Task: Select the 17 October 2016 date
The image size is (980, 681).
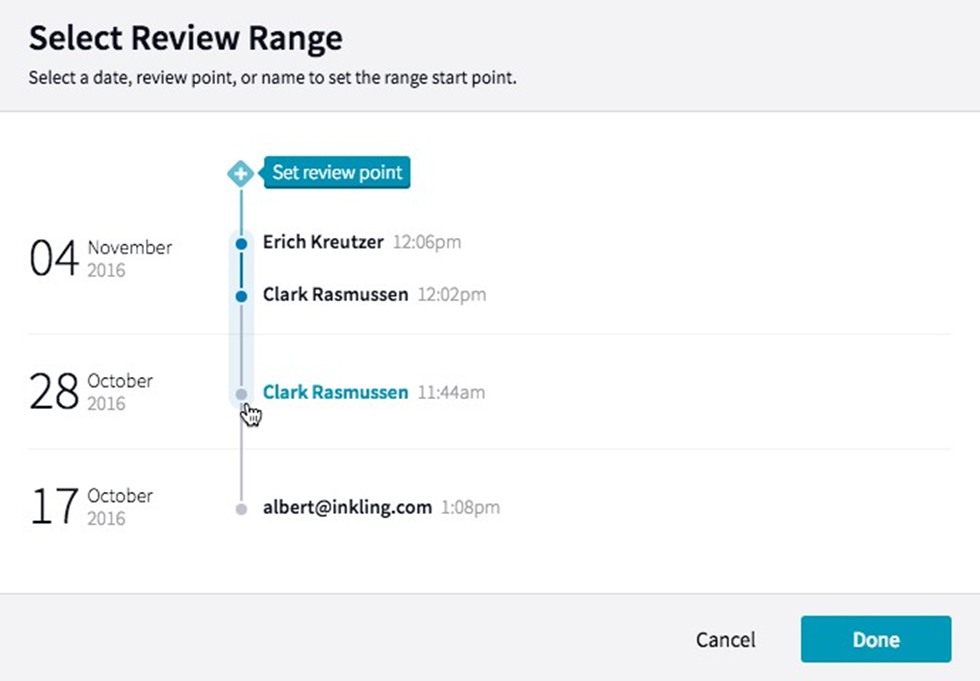Action: [x=90, y=507]
